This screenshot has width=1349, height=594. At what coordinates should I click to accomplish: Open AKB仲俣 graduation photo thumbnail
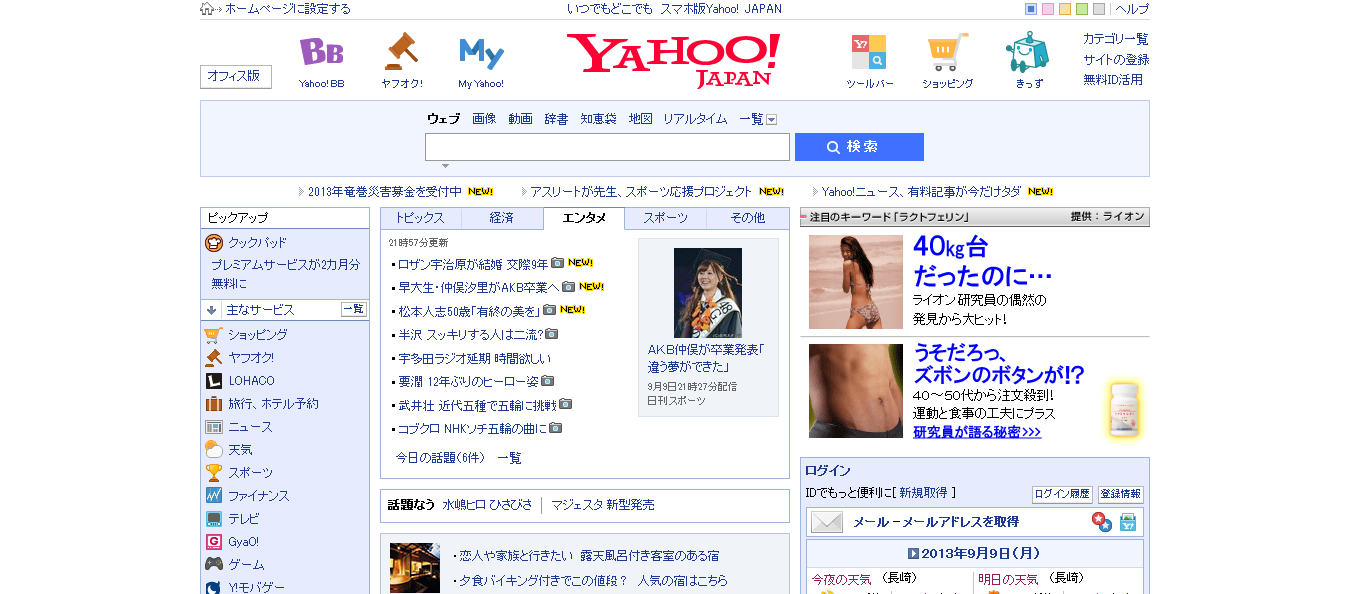coord(707,292)
